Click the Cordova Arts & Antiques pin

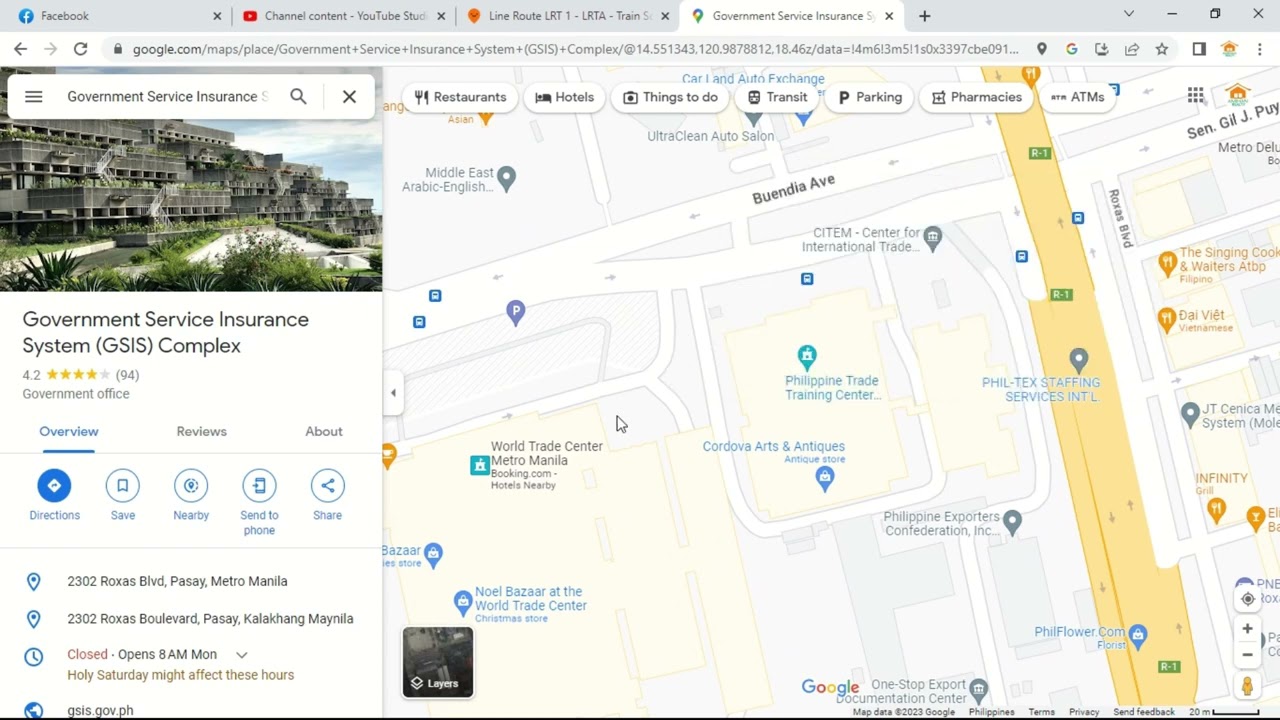pyautogui.click(x=824, y=479)
